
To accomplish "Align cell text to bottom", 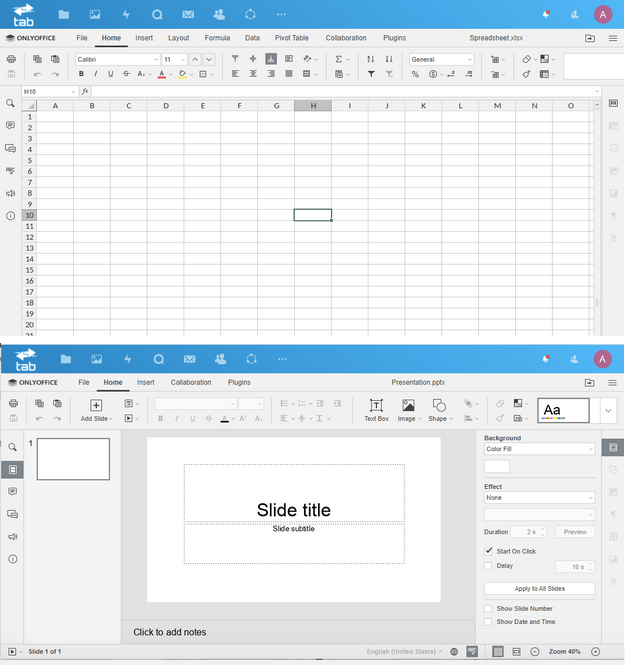I will 271,59.
